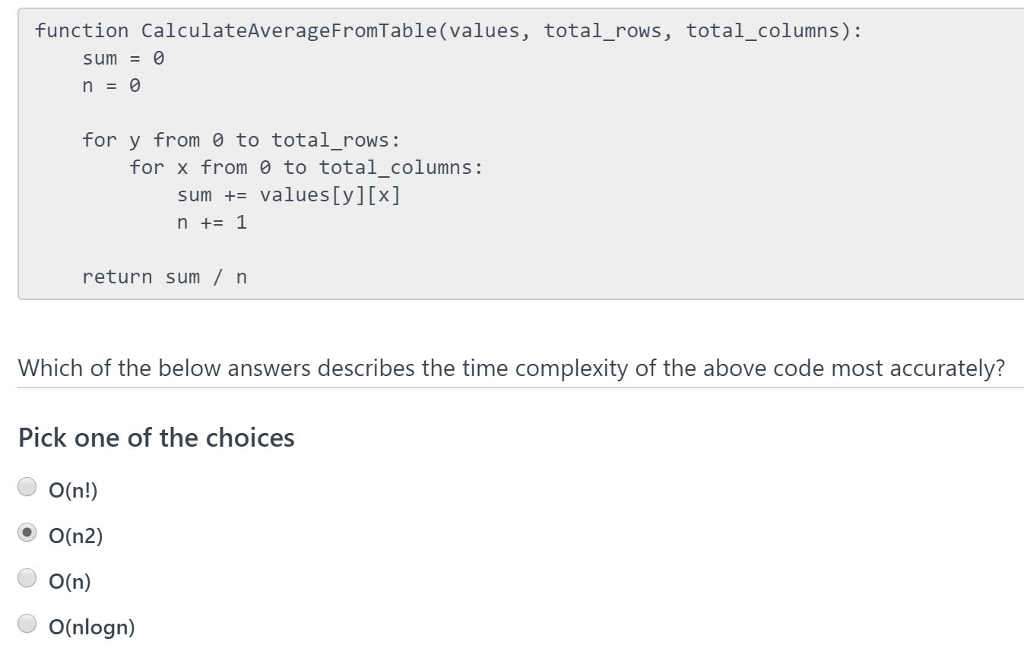
Task: Click the last radio button in the list
Action: (25, 622)
